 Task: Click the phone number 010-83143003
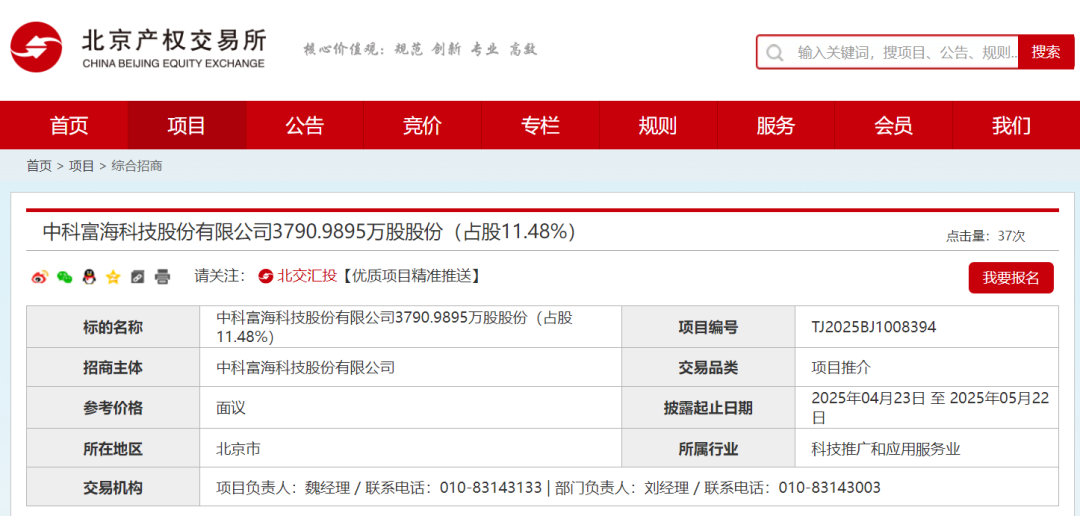coord(829,488)
